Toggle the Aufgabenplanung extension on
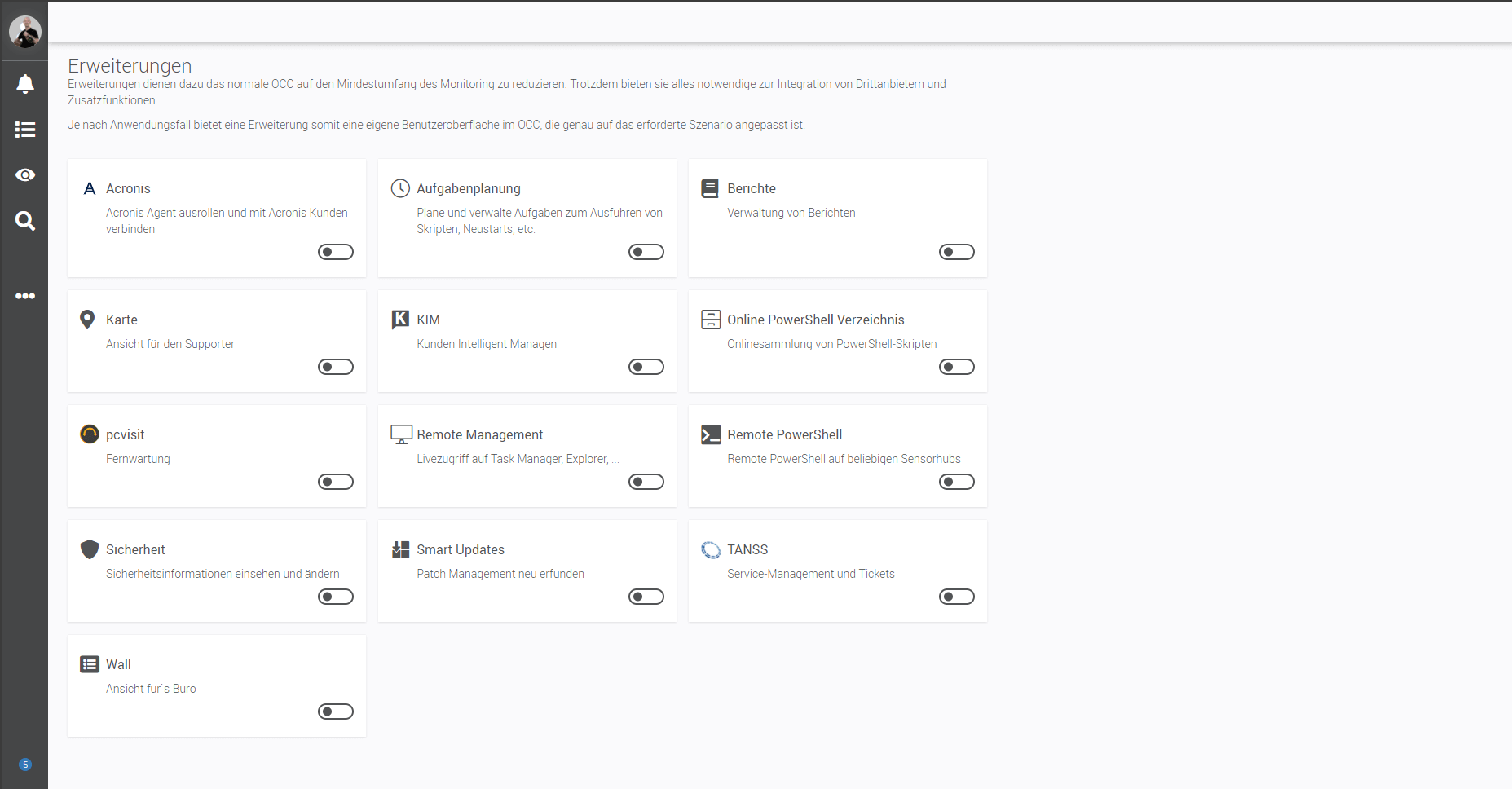Viewport: 1512px width, 789px height. tap(646, 252)
